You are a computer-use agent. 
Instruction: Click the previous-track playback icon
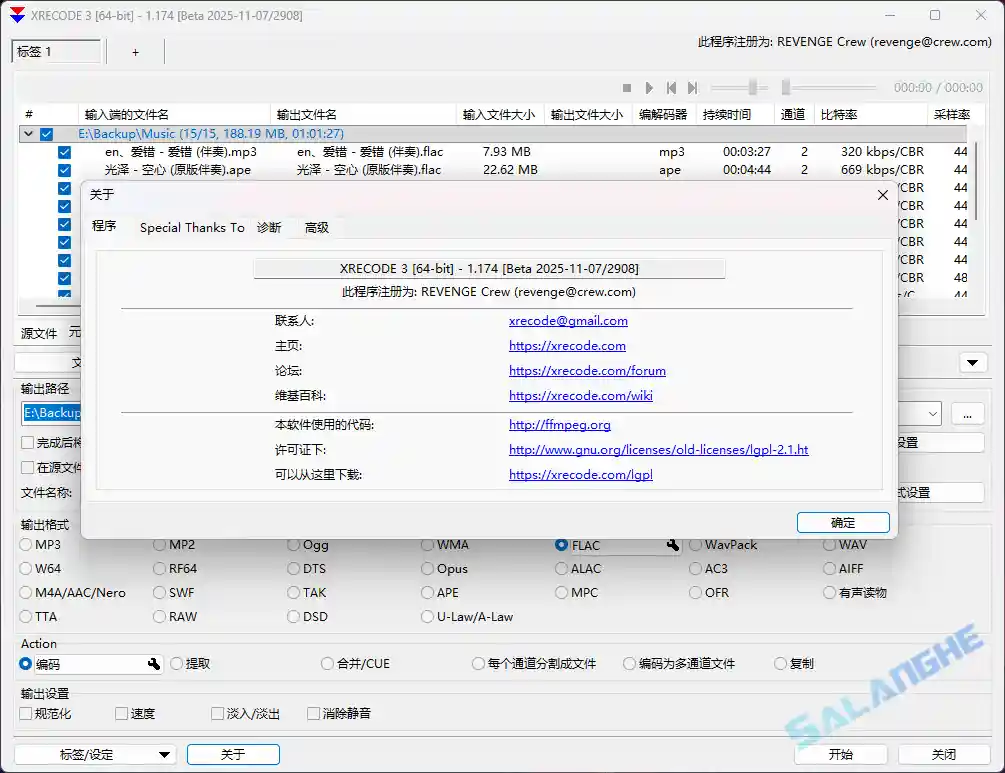pyautogui.click(x=673, y=87)
